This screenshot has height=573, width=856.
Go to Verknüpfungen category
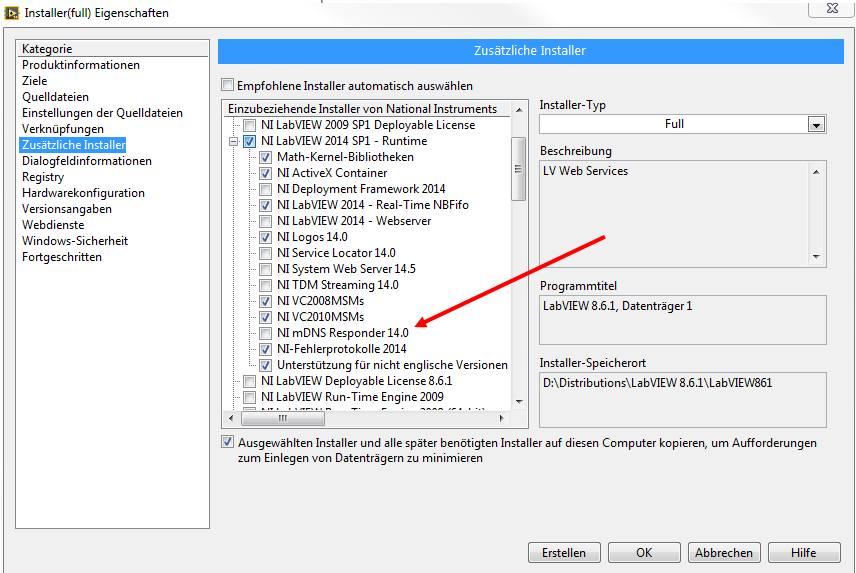point(63,129)
